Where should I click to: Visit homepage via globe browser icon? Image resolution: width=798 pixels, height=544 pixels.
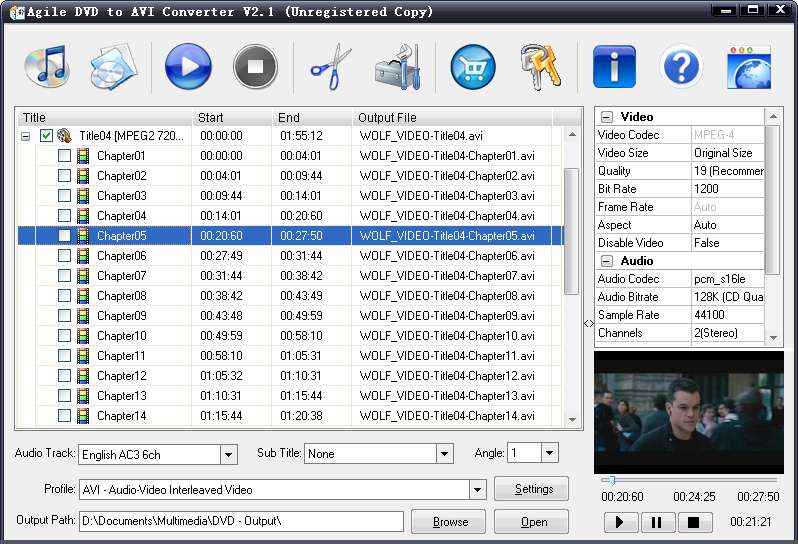pyautogui.click(x=749, y=67)
